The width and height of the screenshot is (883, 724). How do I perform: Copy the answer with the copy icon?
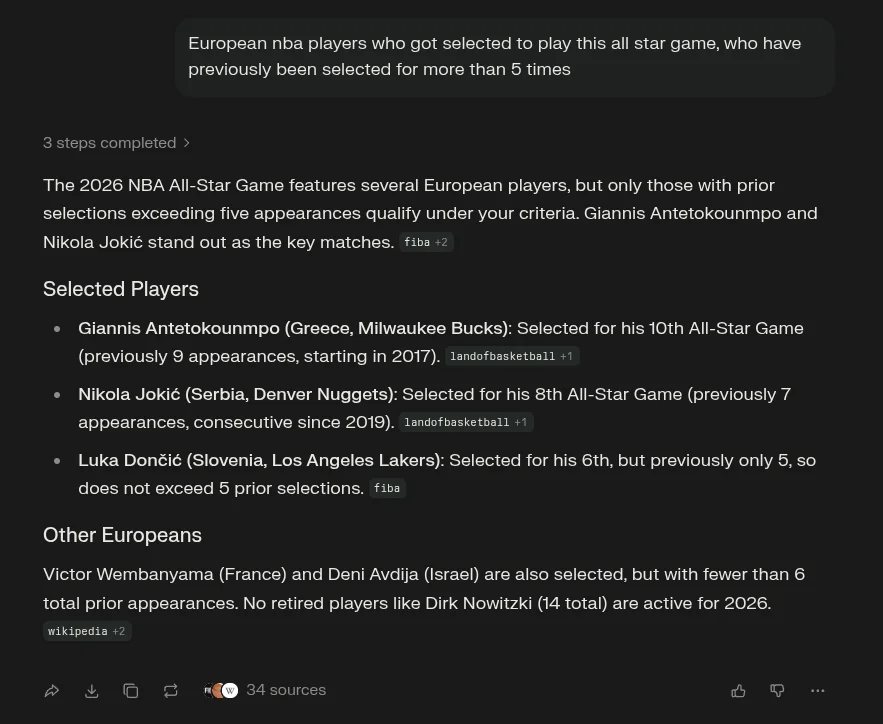(131, 691)
